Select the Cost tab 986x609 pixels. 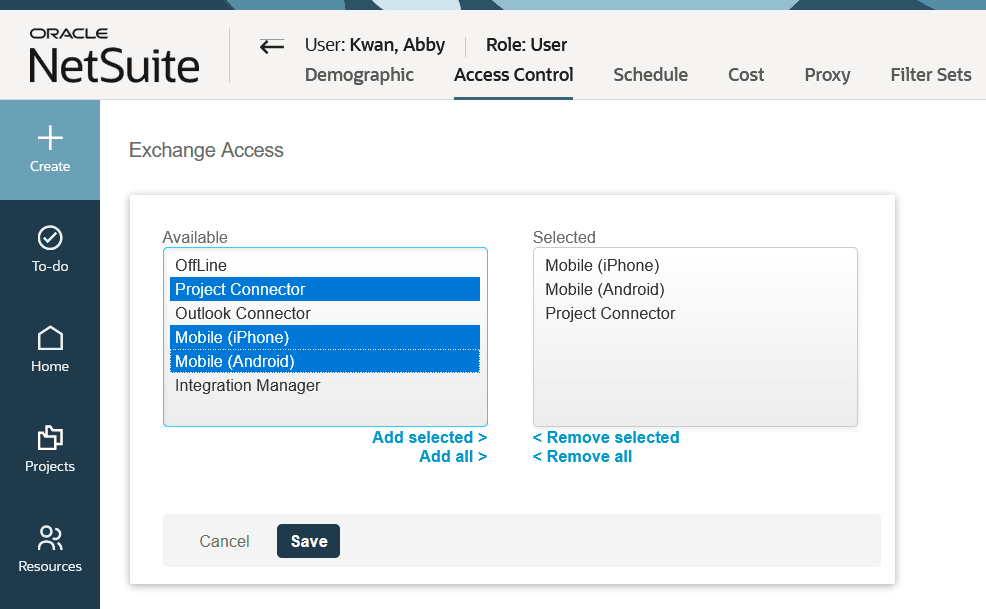pyautogui.click(x=746, y=75)
